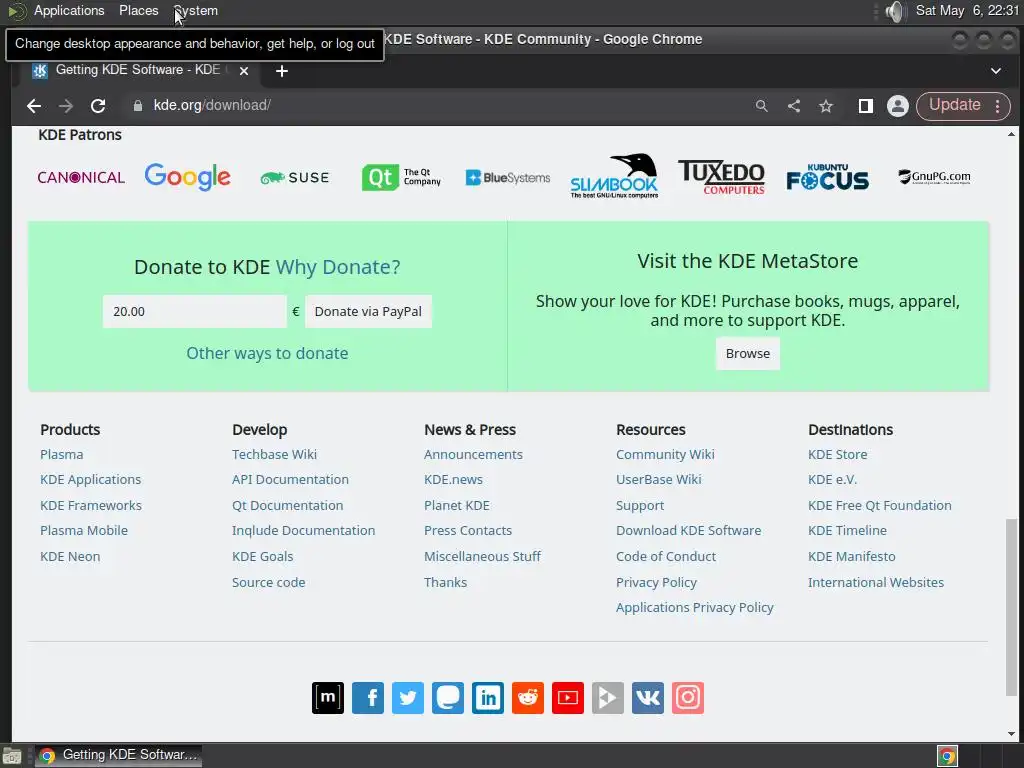
Task: Click the GnuPG.com logo
Action: point(934,177)
